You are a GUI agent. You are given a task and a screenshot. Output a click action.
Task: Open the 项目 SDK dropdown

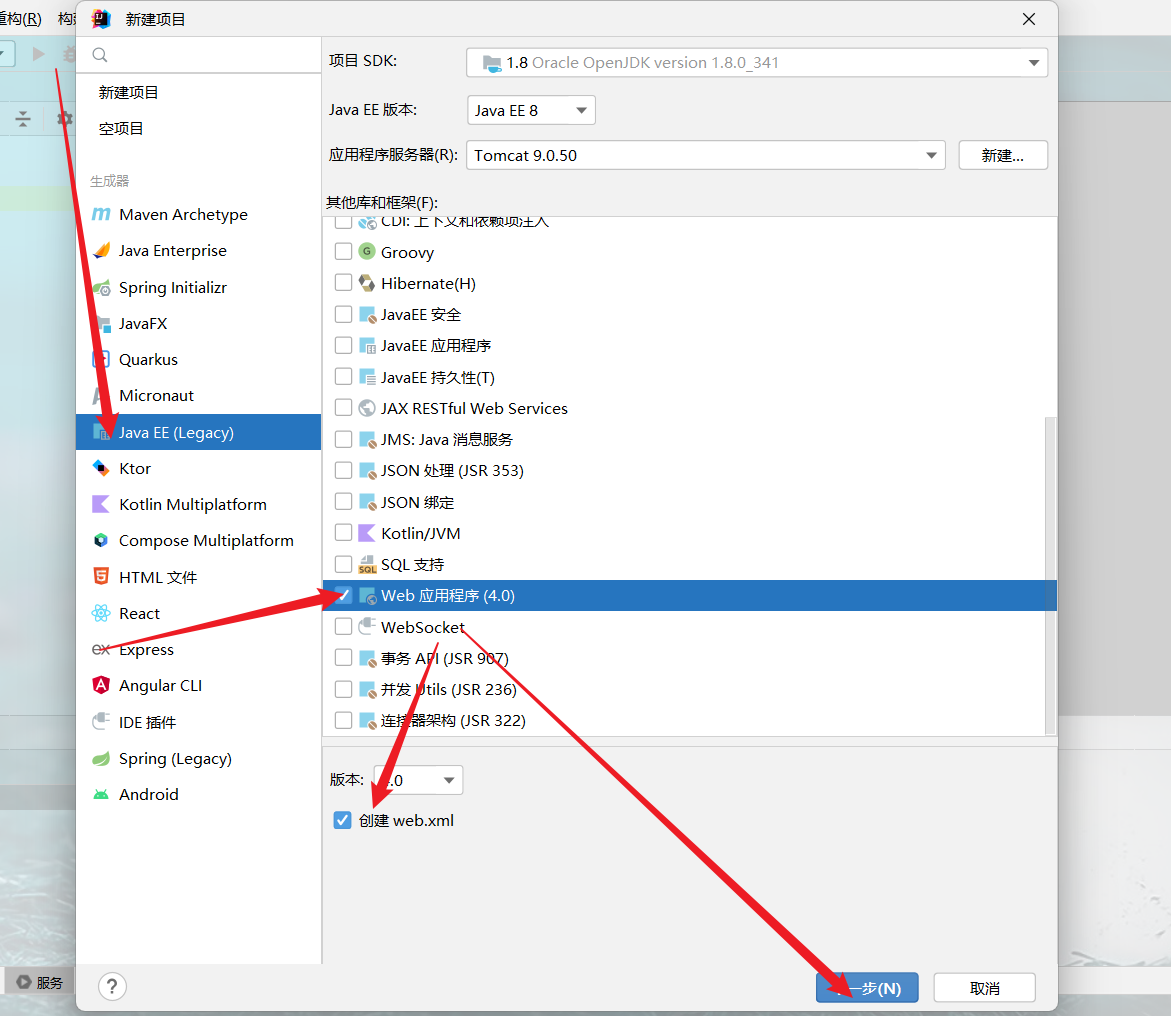(x=757, y=63)
